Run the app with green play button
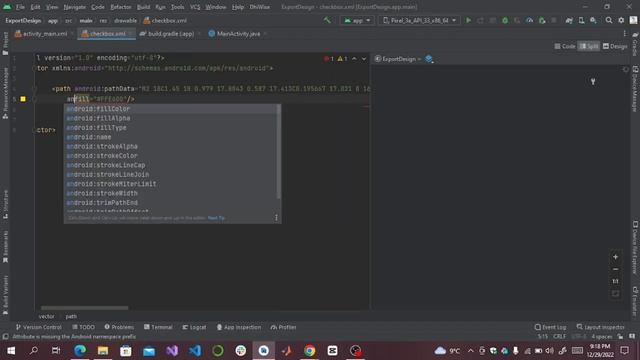Viewport: 640px width, 360px height. 468,20
